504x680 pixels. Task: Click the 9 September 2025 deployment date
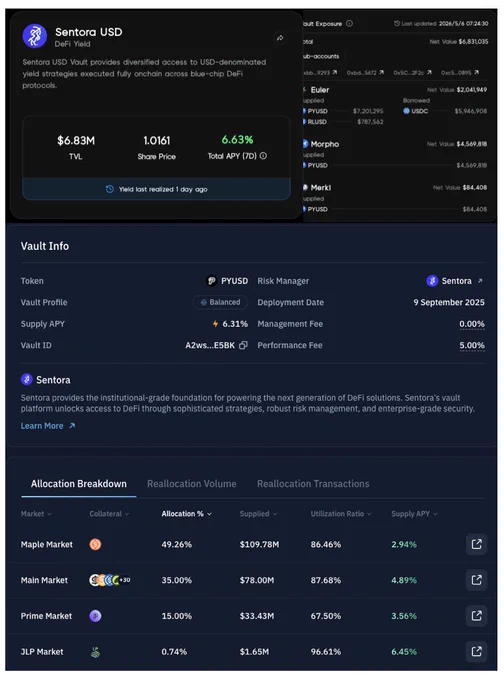[x=449, y=302]
